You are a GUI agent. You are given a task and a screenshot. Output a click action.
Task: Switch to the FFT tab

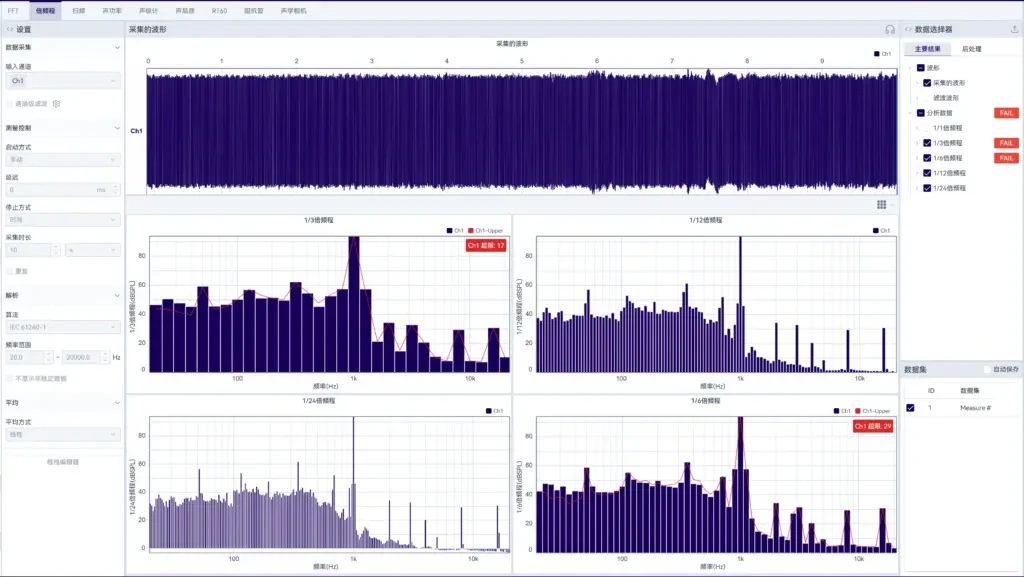13,11
